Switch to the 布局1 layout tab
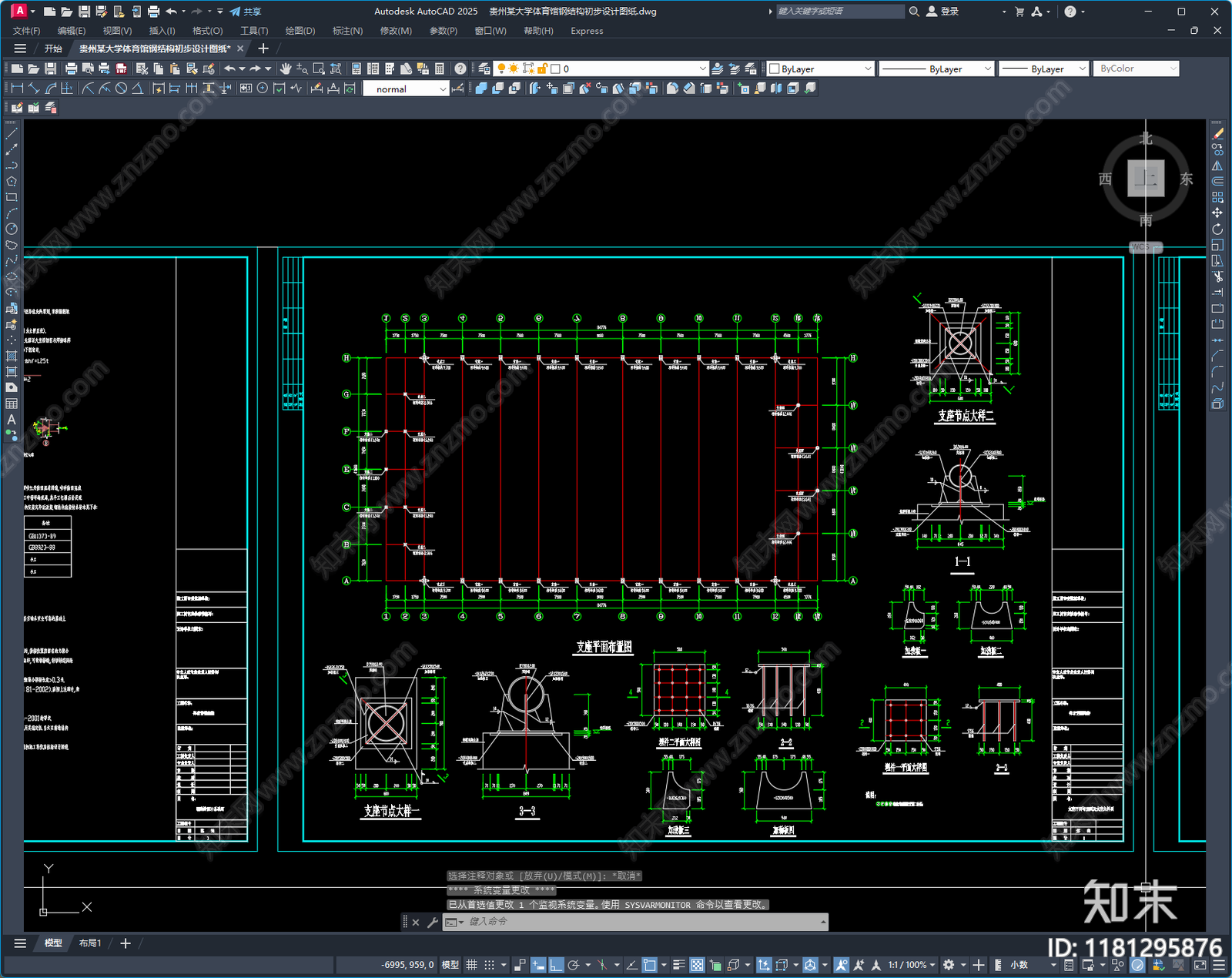The height and width of the screenshot is (978, 1232). pyautogui.click(x=90, y=943)
